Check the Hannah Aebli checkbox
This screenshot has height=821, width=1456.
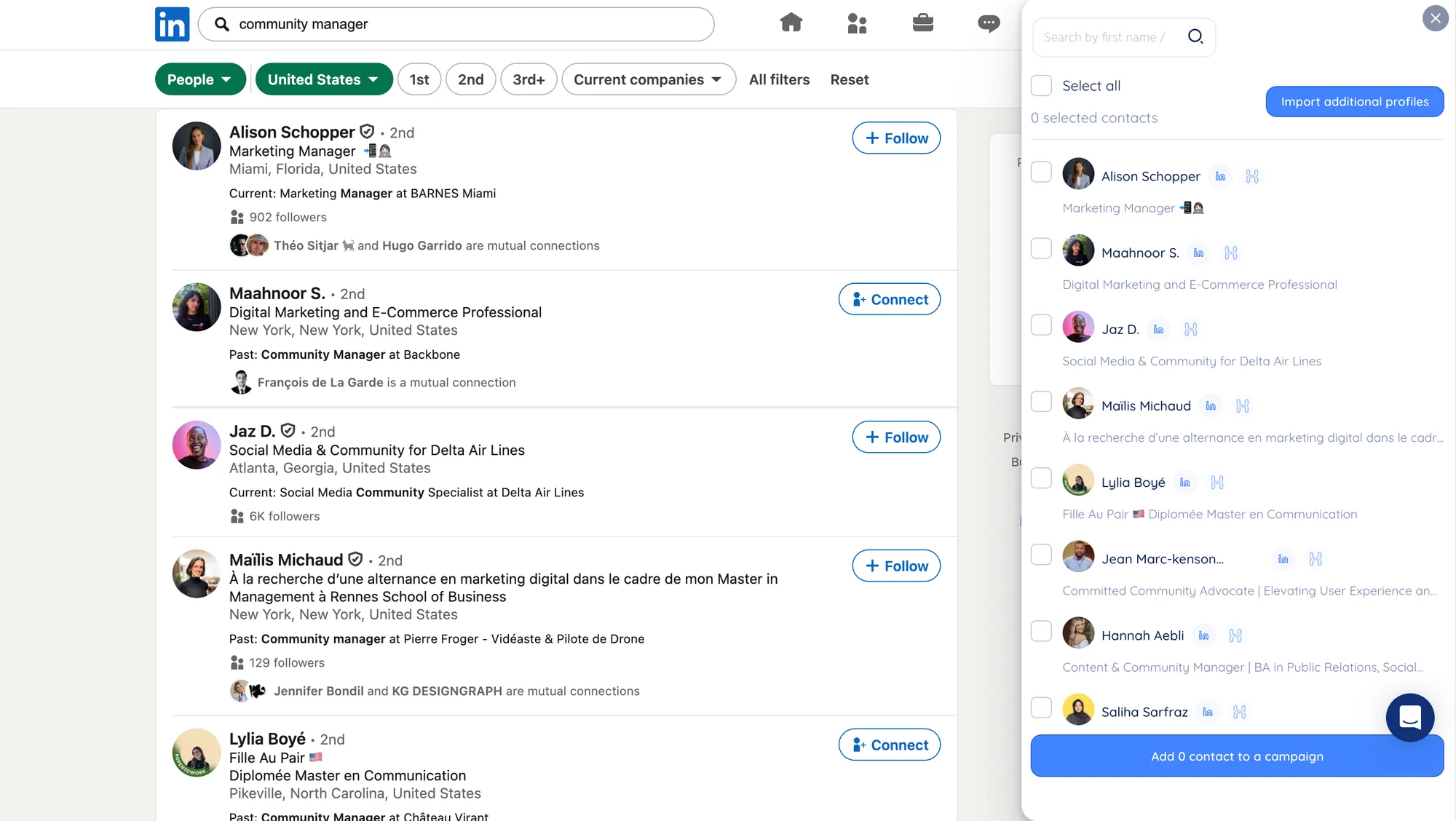[1041, 631]
